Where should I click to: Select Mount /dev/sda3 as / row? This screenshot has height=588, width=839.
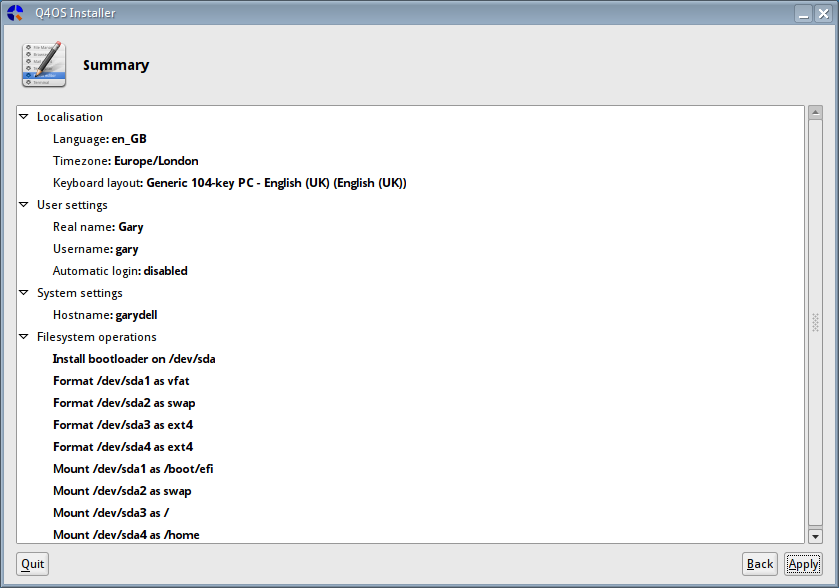click(111, 513)
